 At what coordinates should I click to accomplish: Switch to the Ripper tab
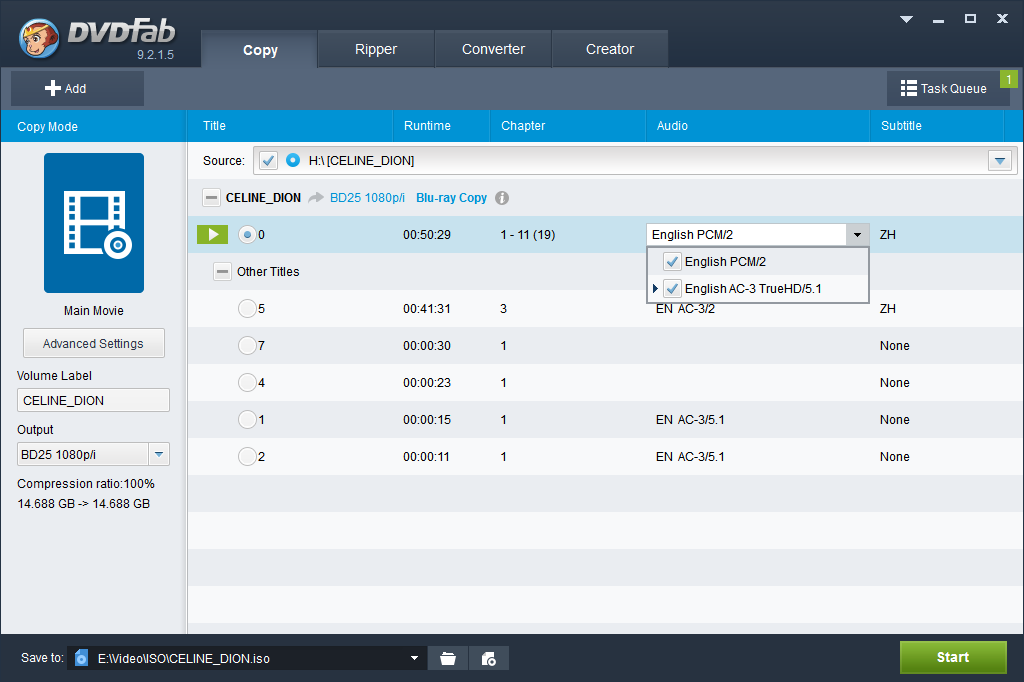376,49
